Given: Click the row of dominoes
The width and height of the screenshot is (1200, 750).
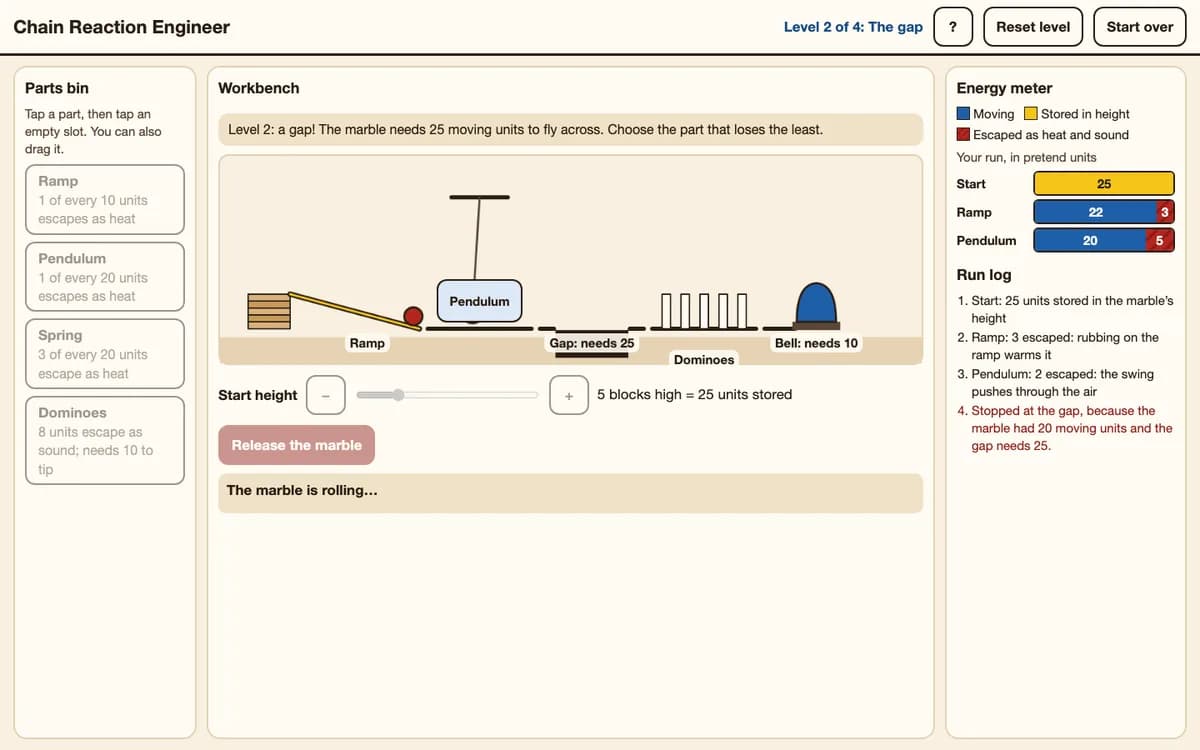Looking at the screenshot, I should (705, 311).
